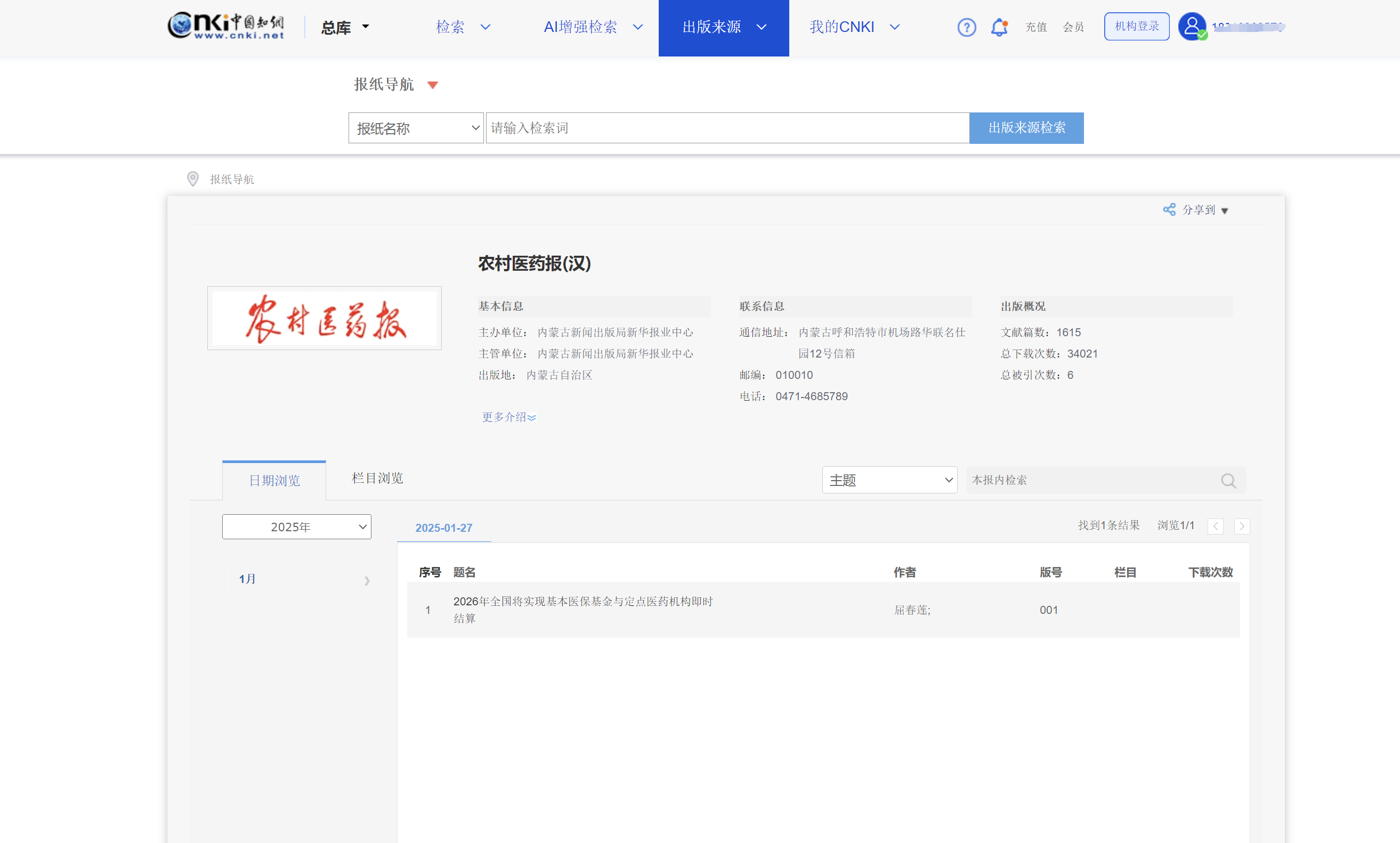Click the 出版来源检索 button
Screen dimensions: 1400x843
pyautogui.click(x=1026, y=128)
